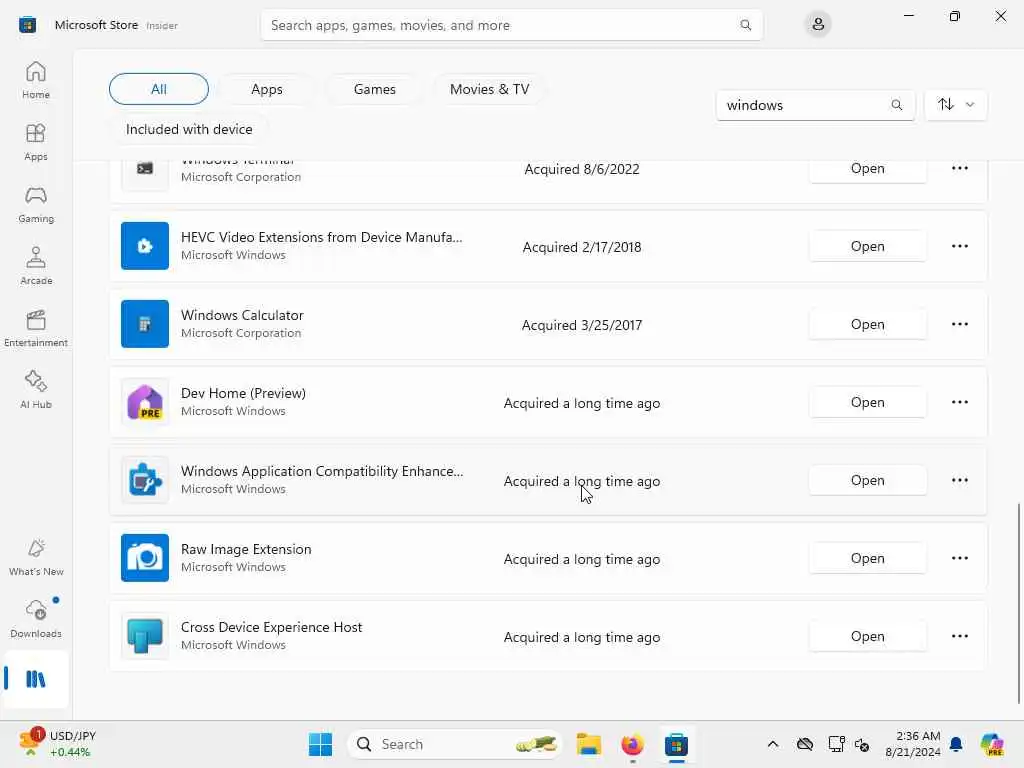Open Windows Terminal app
This screenshot has height=768, width=1024.
[x=867, y=168]
